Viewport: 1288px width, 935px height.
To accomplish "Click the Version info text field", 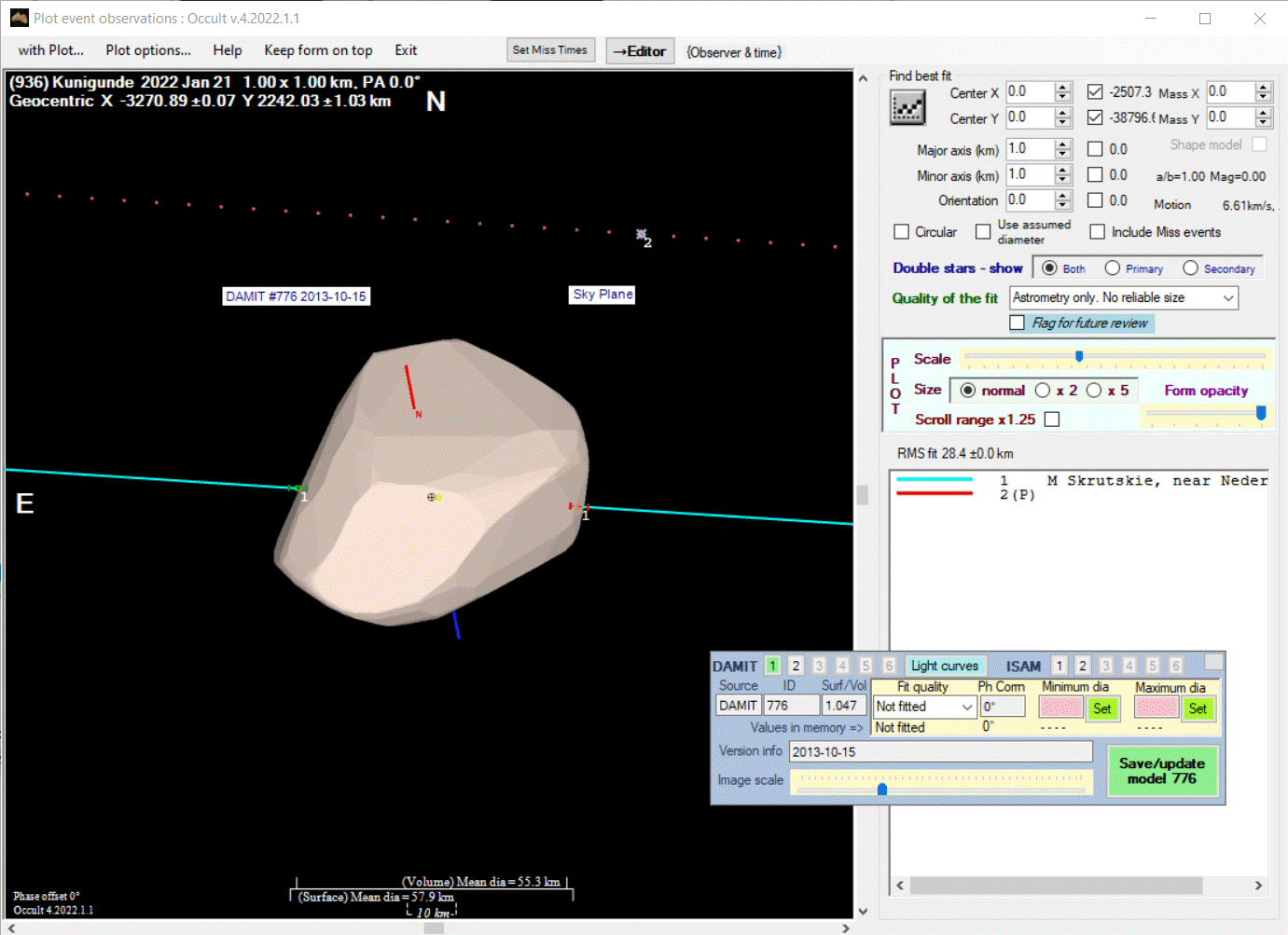I will pos(940,752).
